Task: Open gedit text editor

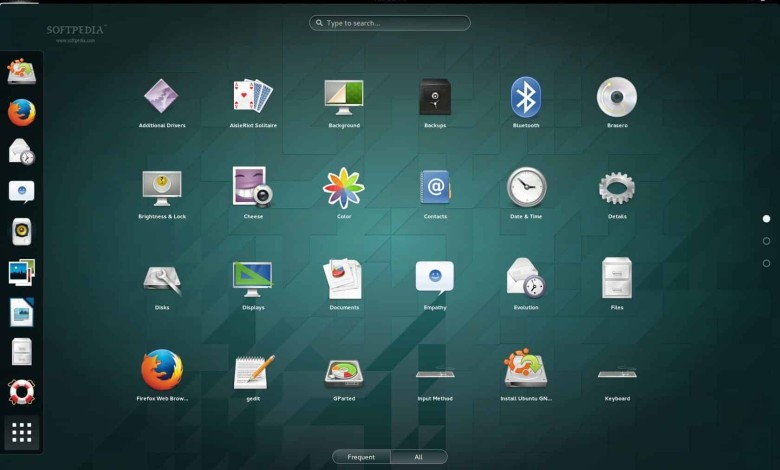Action: coord(254,372)
